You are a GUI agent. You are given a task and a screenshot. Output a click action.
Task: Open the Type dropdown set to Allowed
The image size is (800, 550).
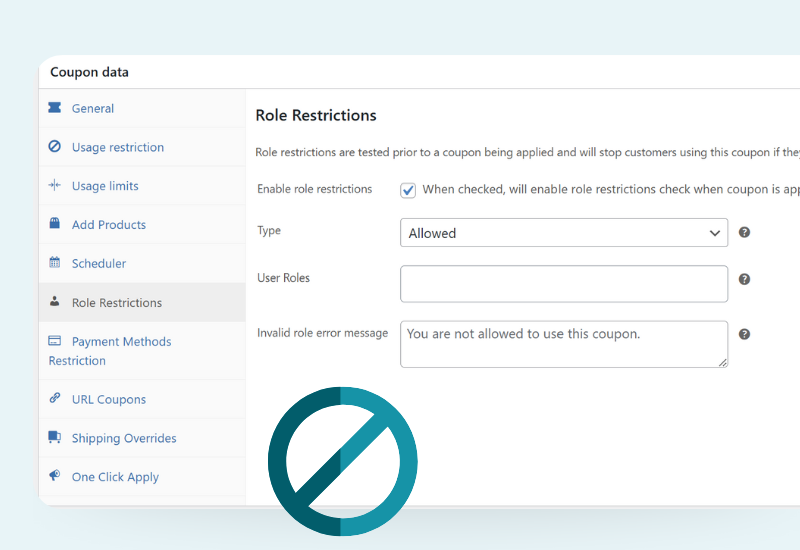coord(564,233)
